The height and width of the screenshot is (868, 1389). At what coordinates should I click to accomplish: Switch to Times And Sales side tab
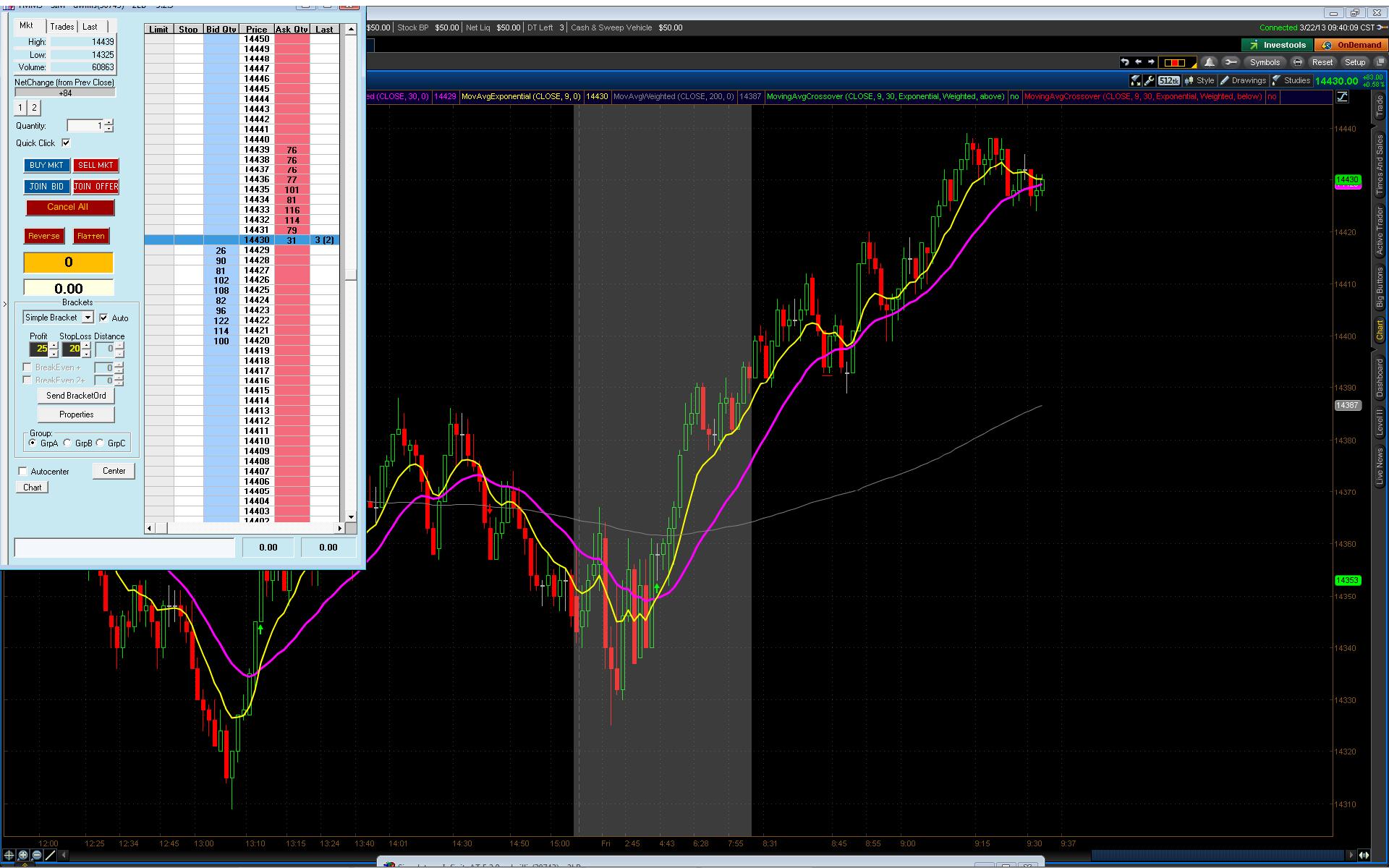coord(1380,165)
